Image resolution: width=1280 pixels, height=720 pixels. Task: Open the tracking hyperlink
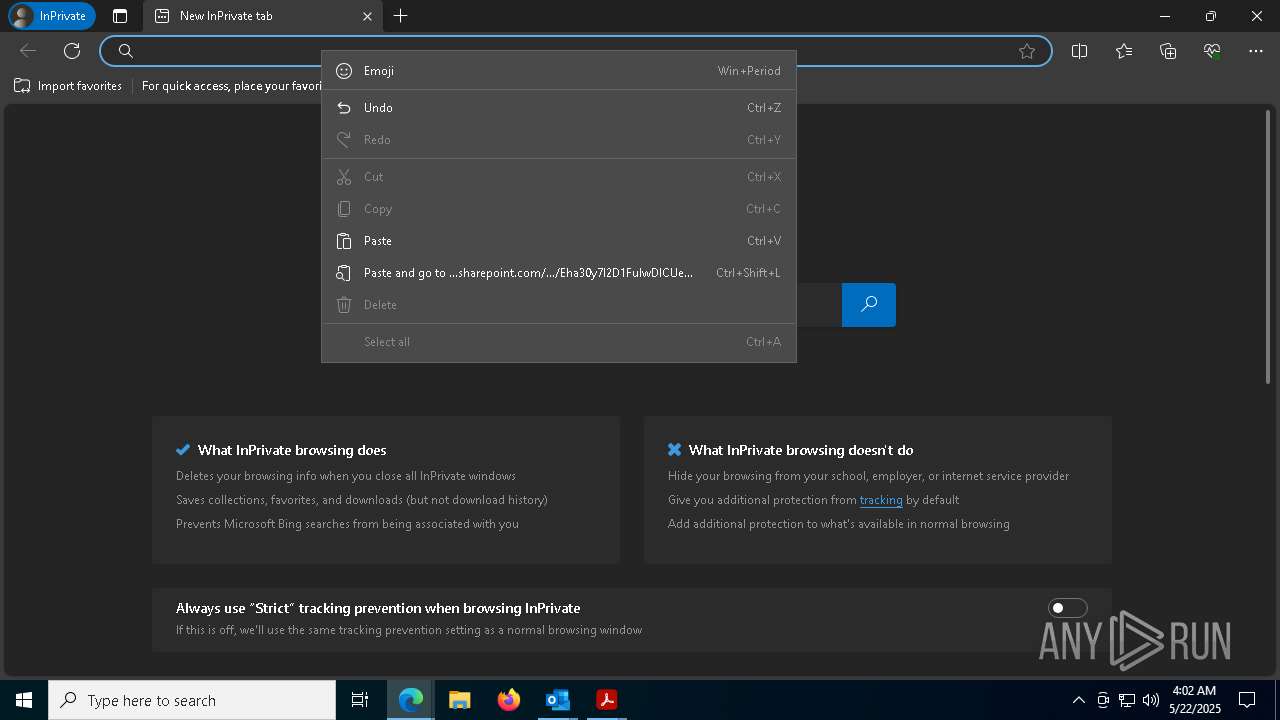point(881,500)
